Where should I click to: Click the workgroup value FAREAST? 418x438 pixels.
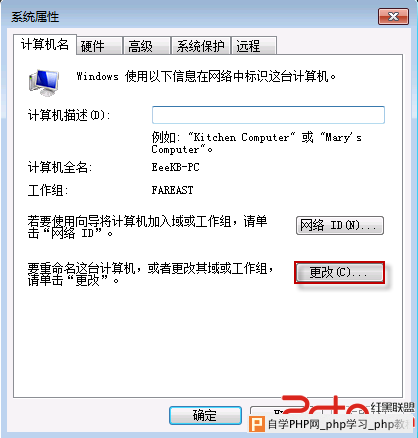172,190
